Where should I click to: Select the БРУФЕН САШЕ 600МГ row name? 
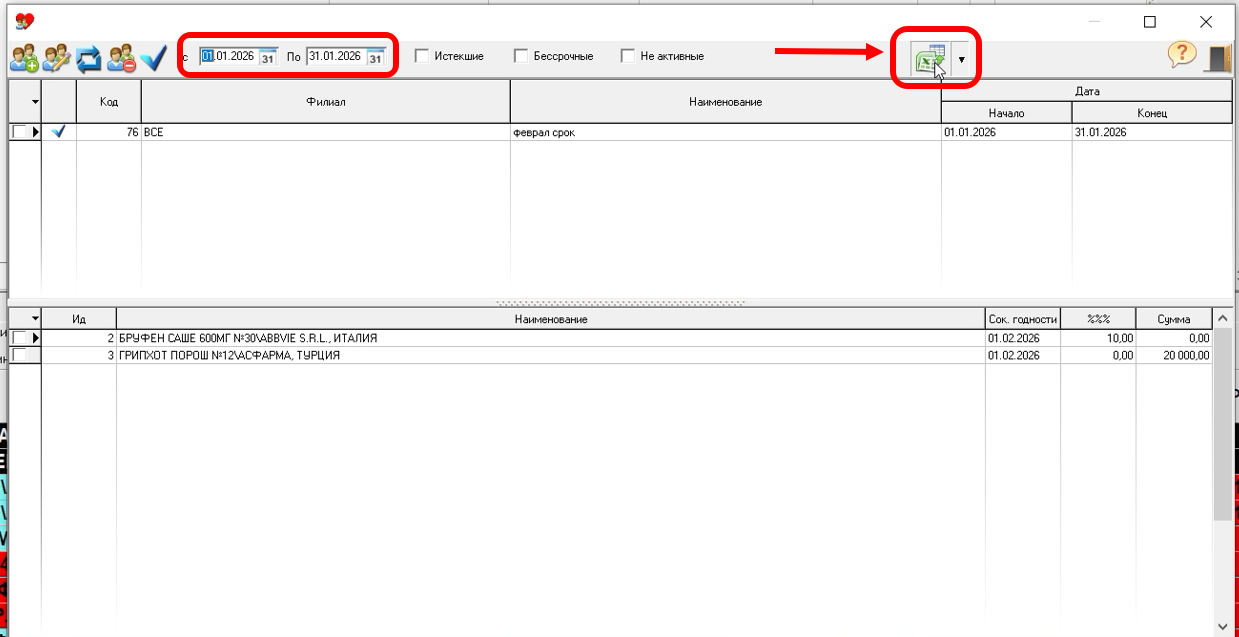pyautogui.click(x=551, y=338)
